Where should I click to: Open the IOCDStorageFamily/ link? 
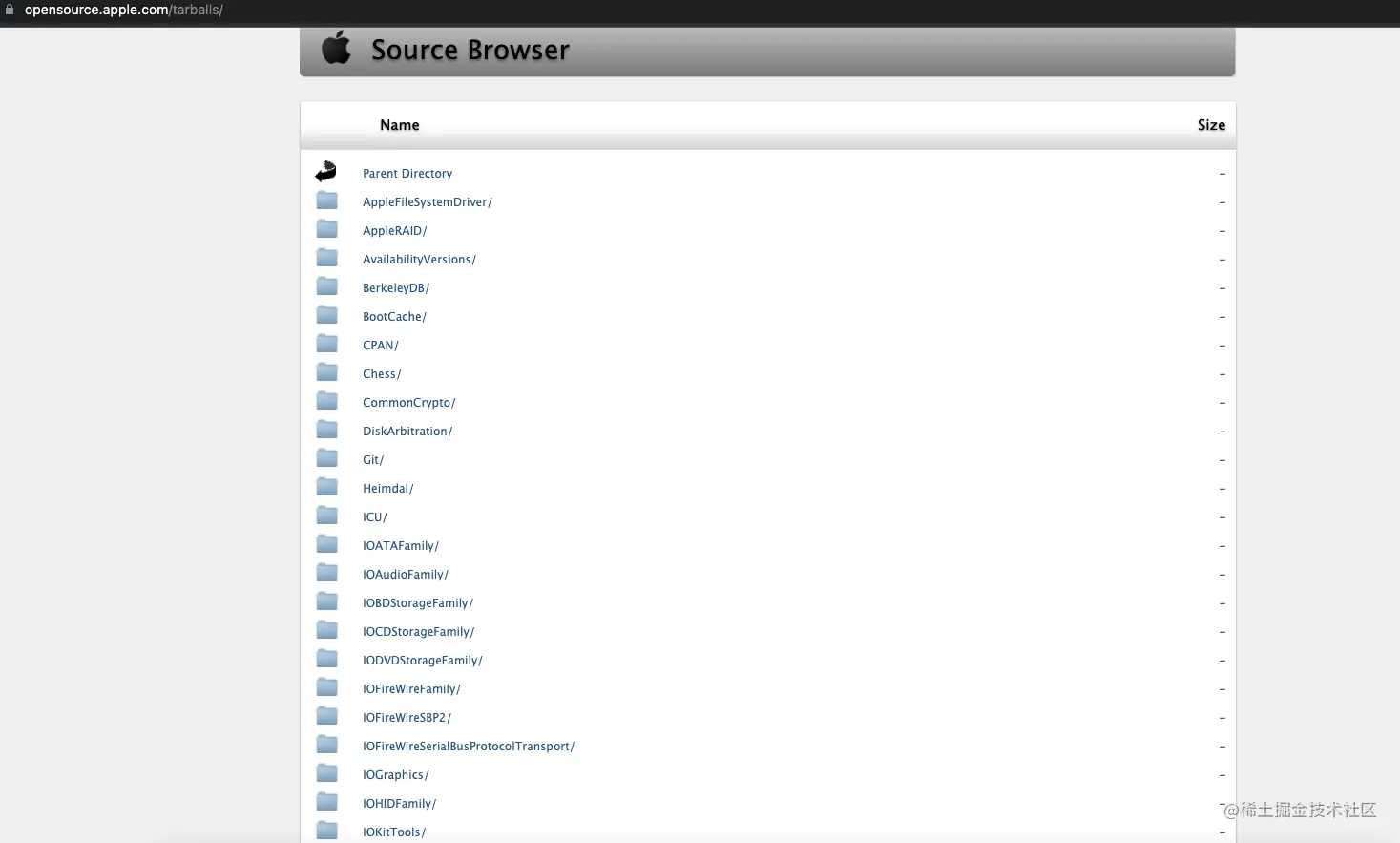(419, 632)
